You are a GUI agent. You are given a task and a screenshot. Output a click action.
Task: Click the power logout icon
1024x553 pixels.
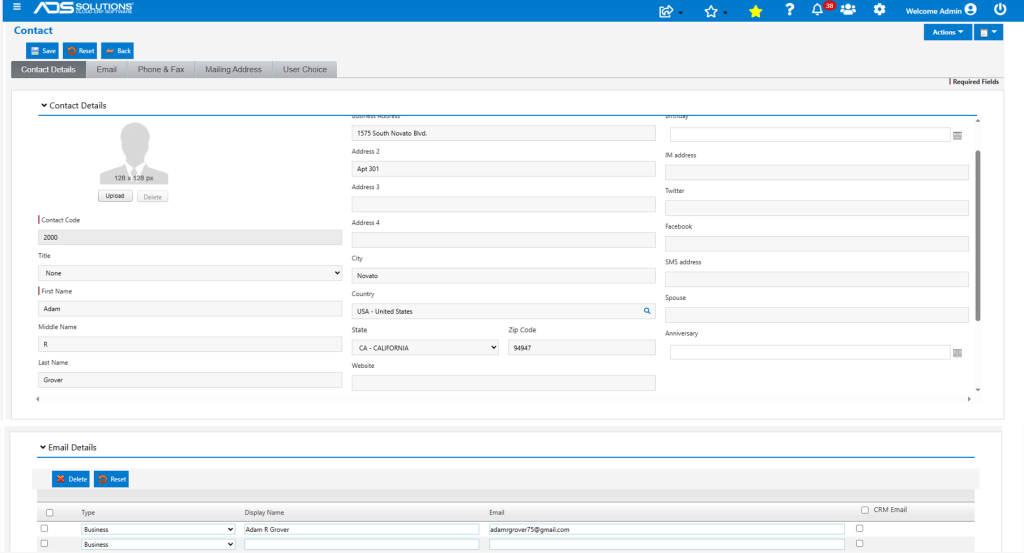click(x=1000, y=9)
